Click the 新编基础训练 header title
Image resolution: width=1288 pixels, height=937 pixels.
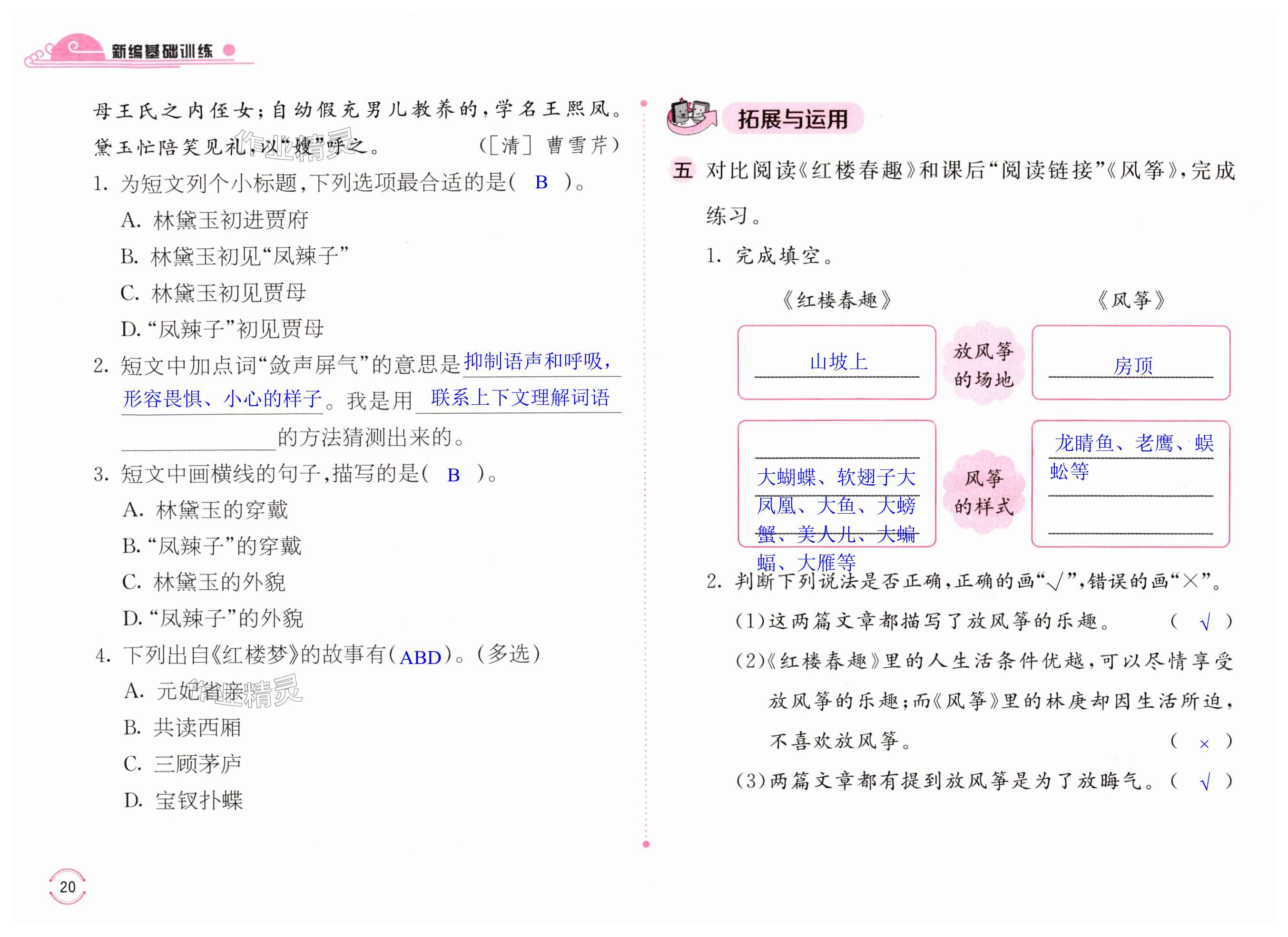162,51
